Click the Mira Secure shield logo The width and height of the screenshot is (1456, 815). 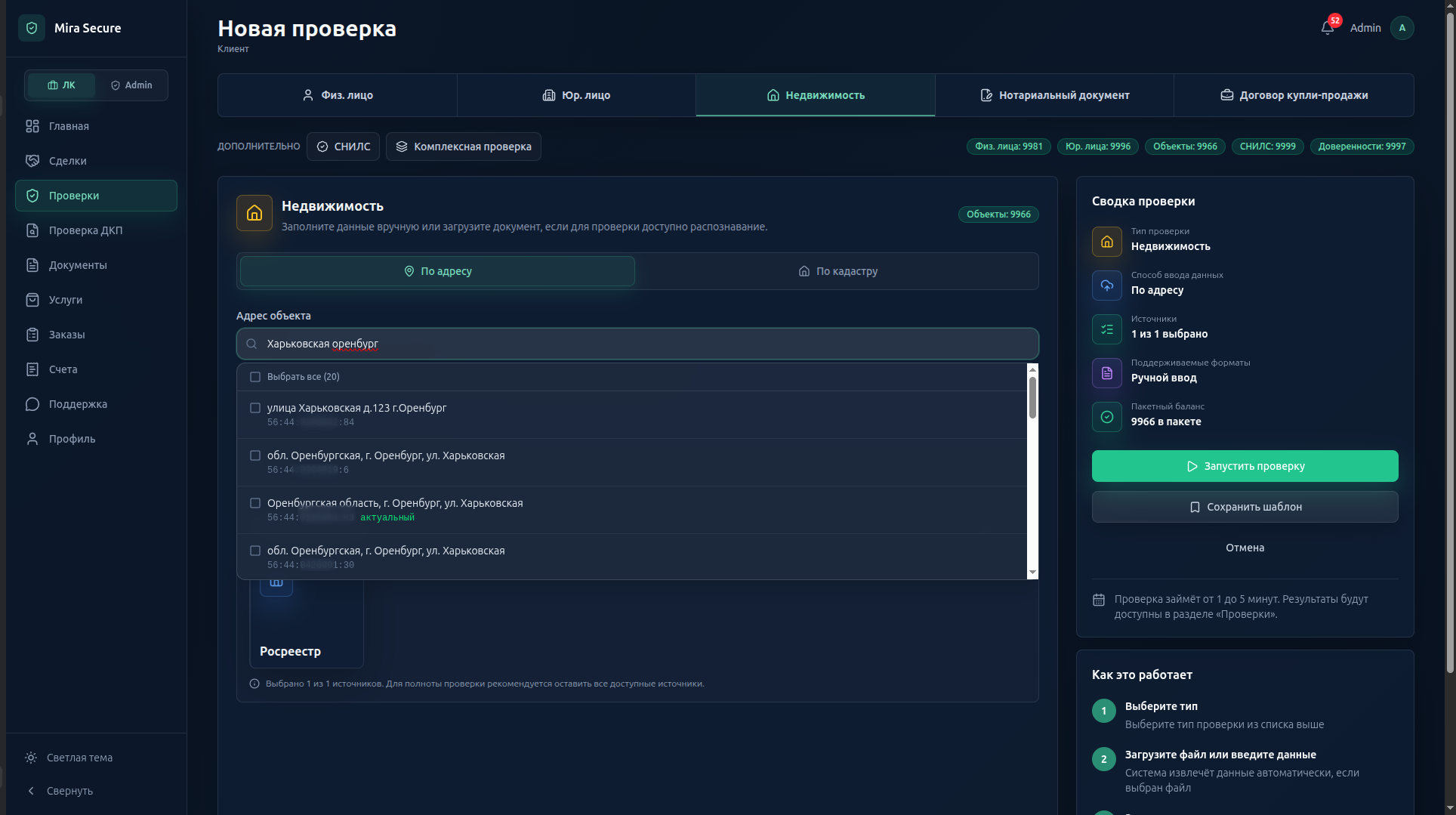click(32, 28)
